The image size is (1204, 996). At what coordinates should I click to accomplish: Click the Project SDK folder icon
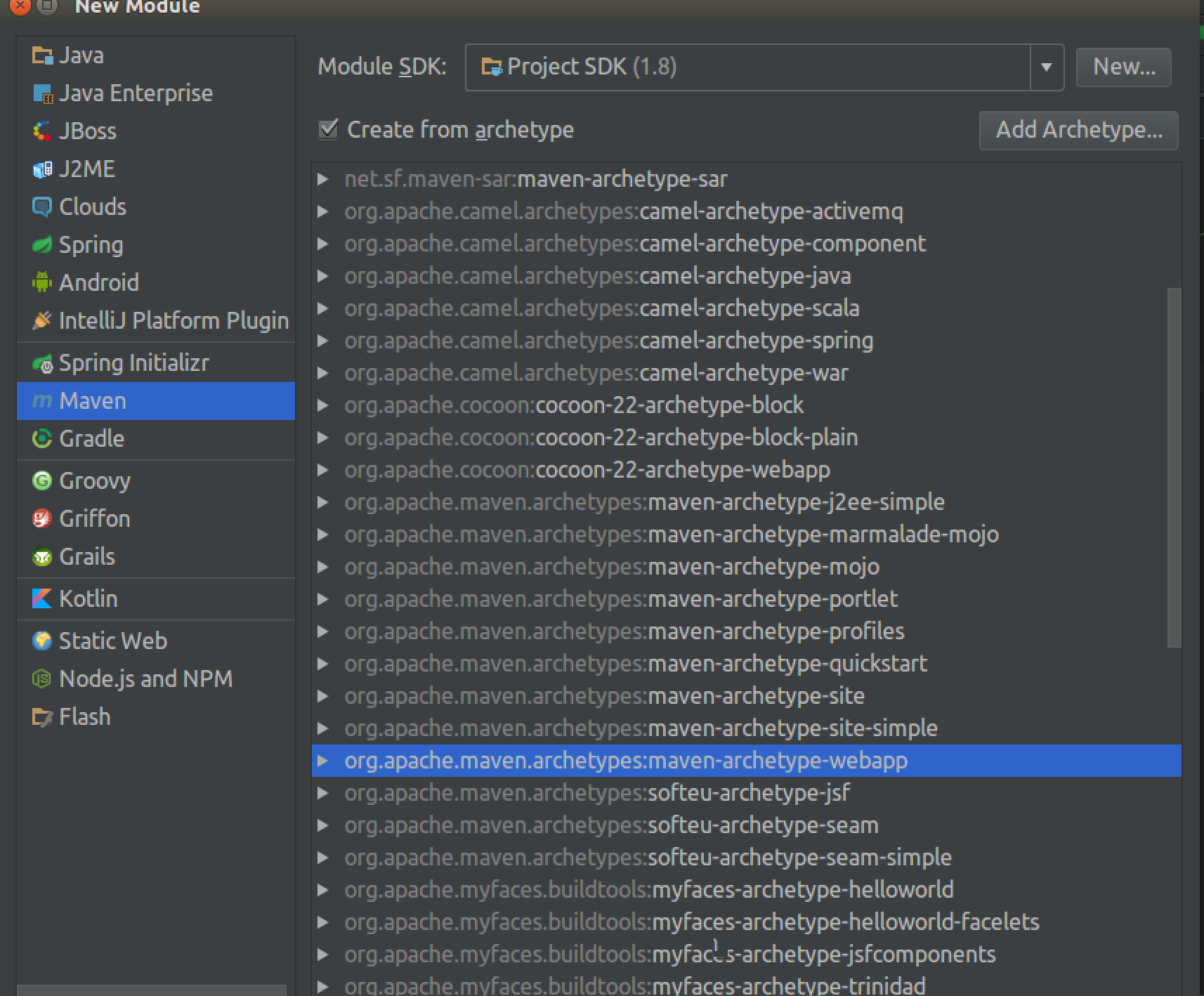coord(491,67)
